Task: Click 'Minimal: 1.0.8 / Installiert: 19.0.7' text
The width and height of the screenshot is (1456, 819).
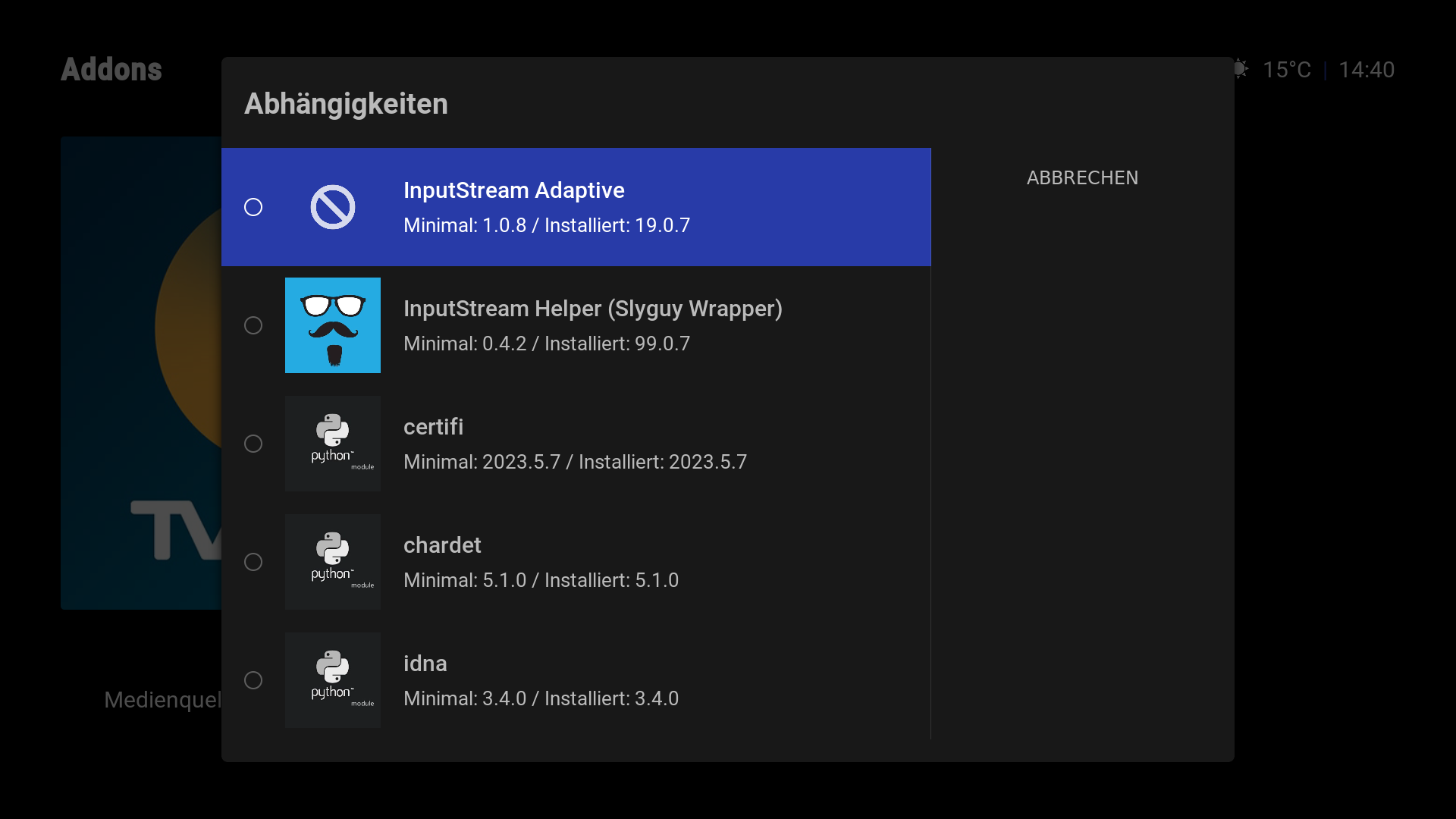Action: pos(547,225)
